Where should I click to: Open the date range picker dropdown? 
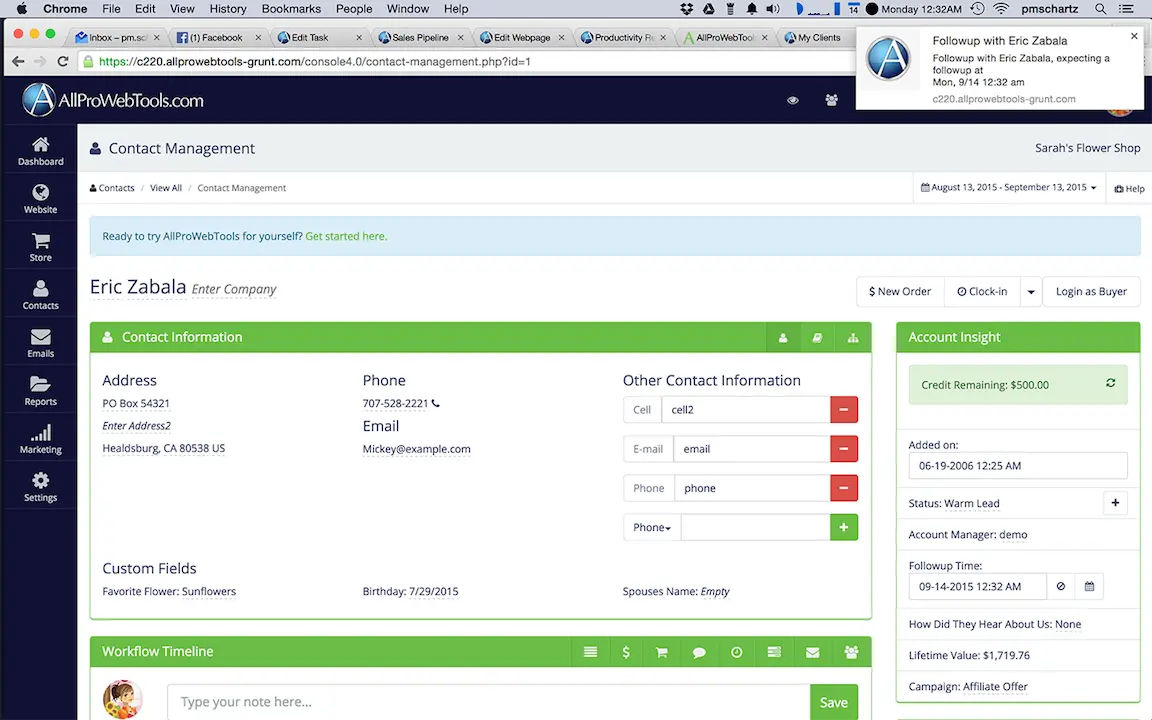(x=1008, y=188)
